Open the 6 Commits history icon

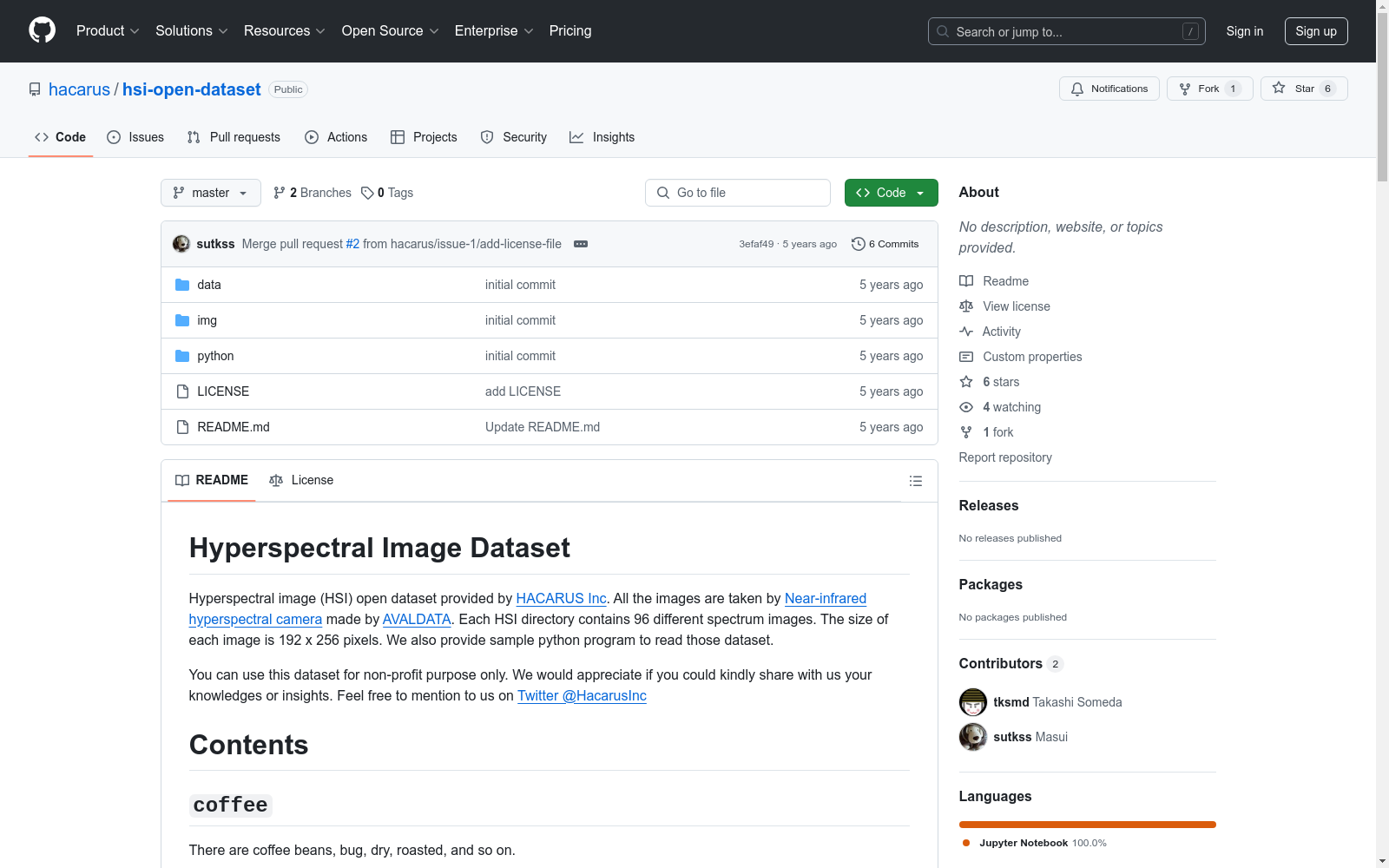(x=859, y=244)
